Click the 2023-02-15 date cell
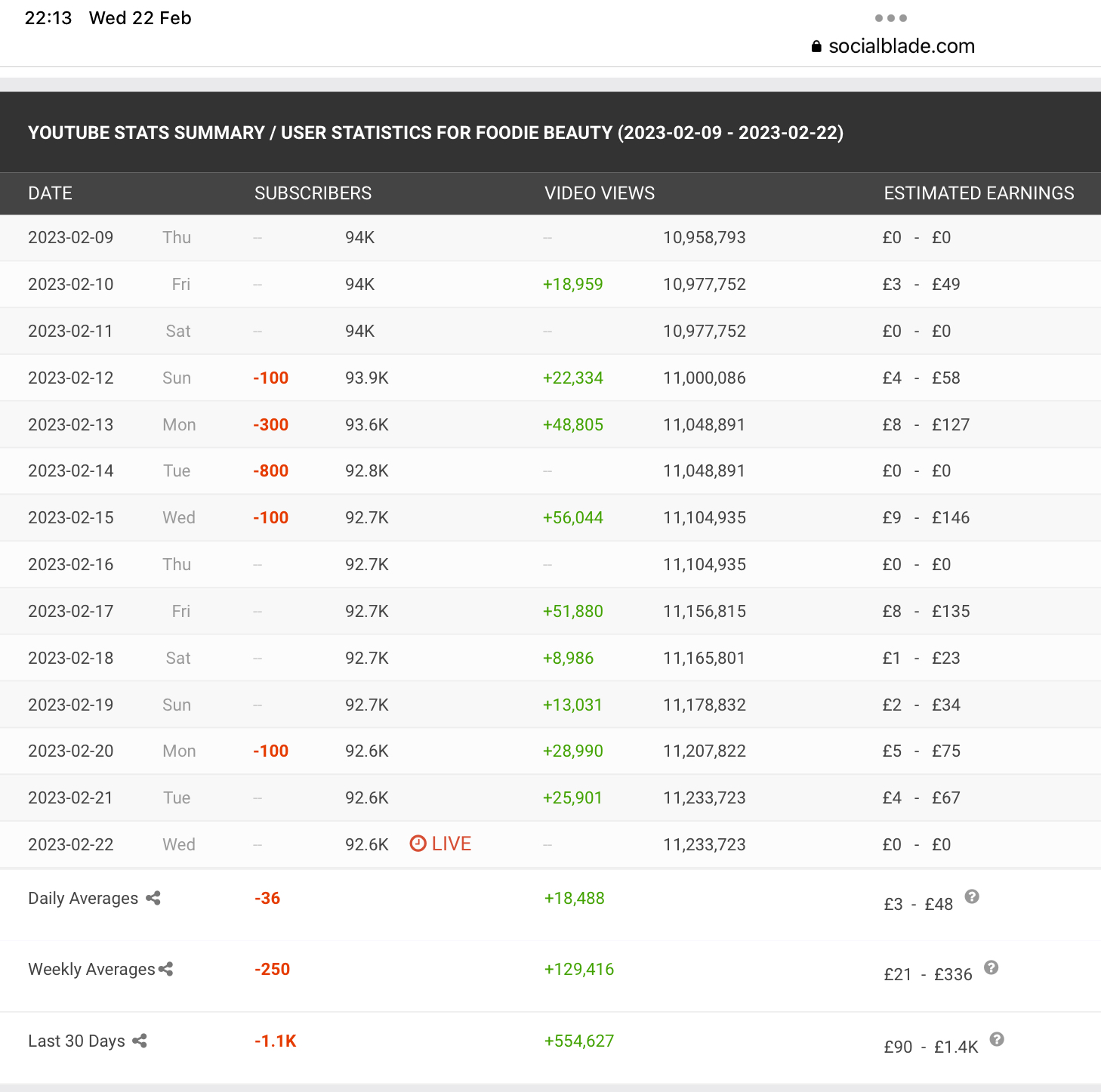This screenshot has width=1101, height=1092. coord(71,517)
